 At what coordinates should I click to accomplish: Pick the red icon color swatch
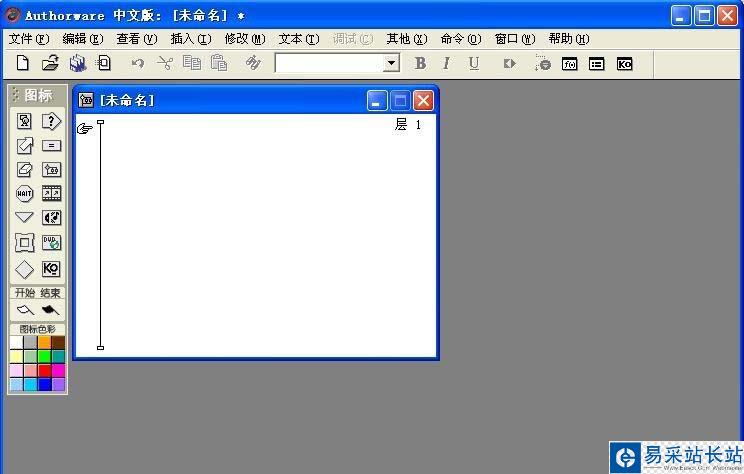tap(45, 370)
